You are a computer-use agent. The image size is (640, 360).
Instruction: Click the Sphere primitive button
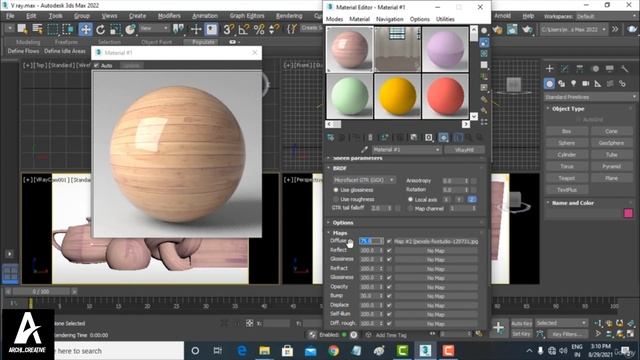(567, 143)
